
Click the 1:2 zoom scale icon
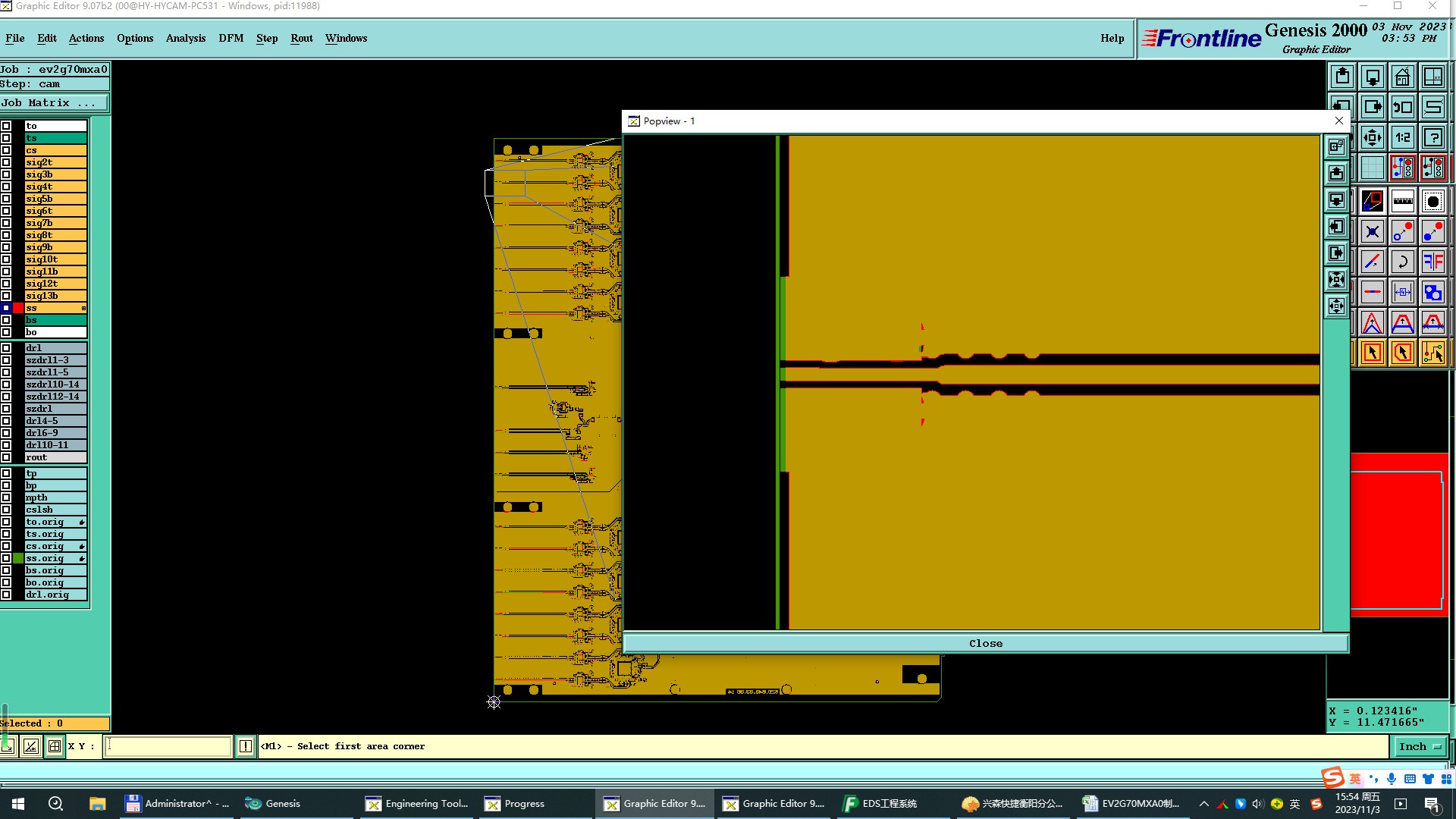point(1402,137)
